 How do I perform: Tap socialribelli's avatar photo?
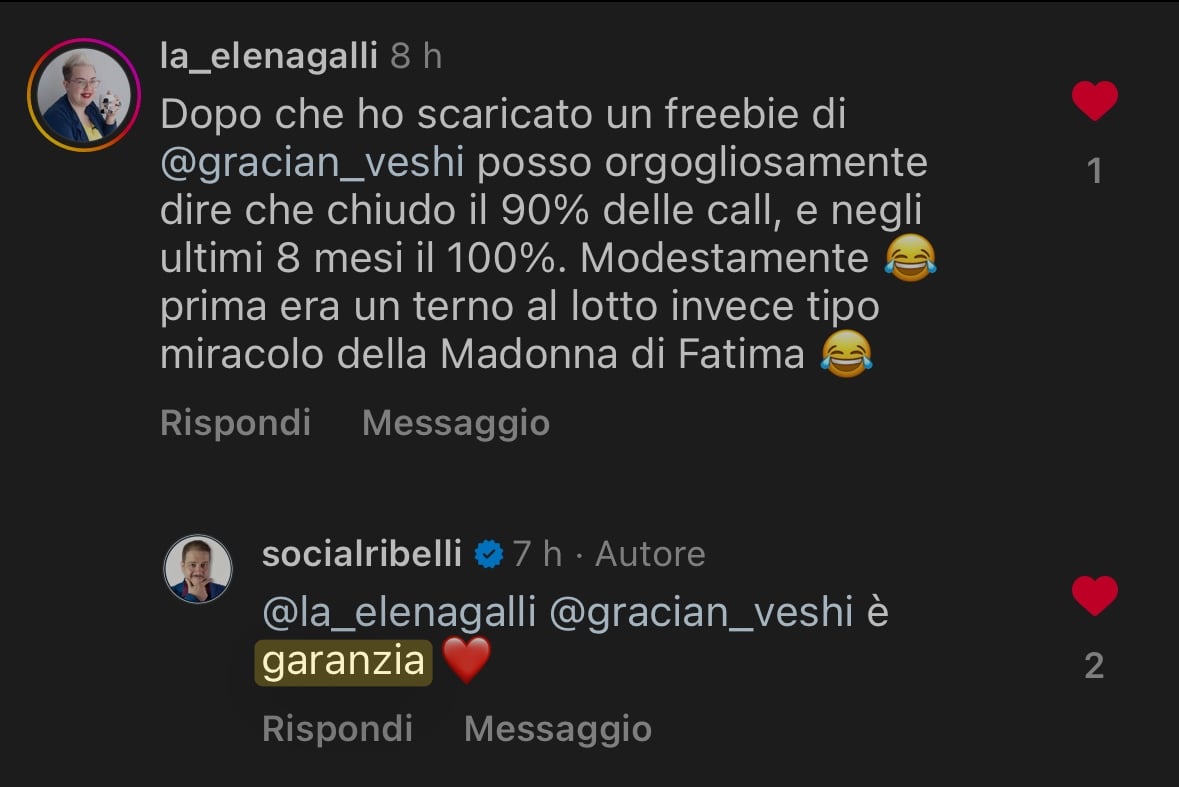pyautogui.click(x=198, y=568)
